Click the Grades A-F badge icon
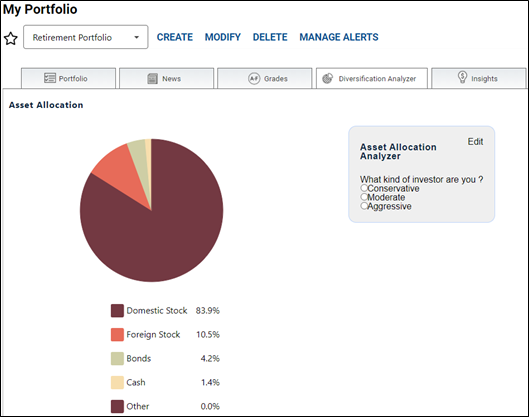529x417 pixels. click(254, 78)
